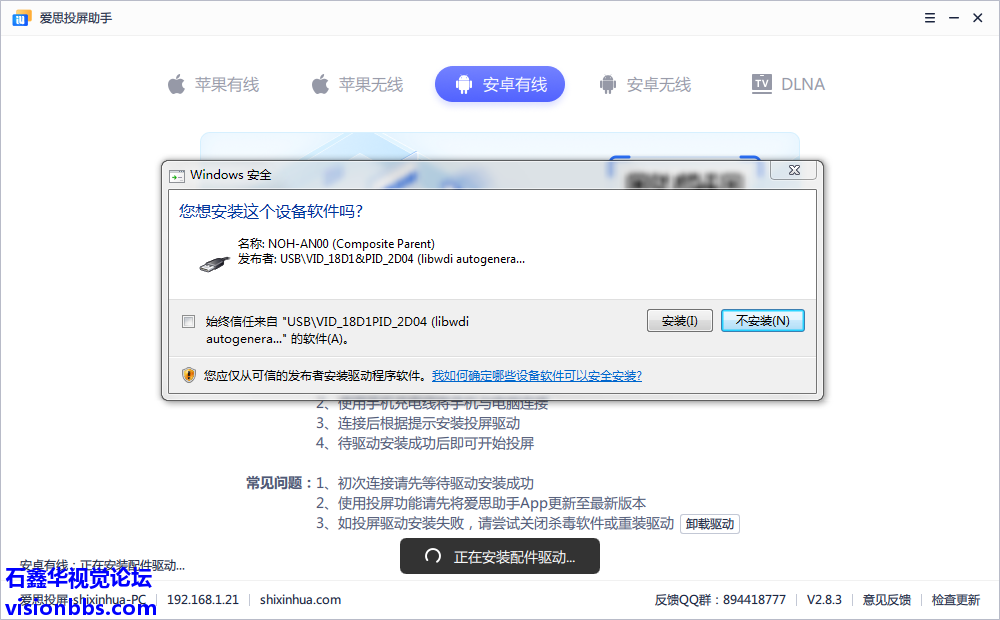Viewport: 1000px width, 620px height.
Task: Switch to the DLNA tab
Action: (x=788, y=84)
